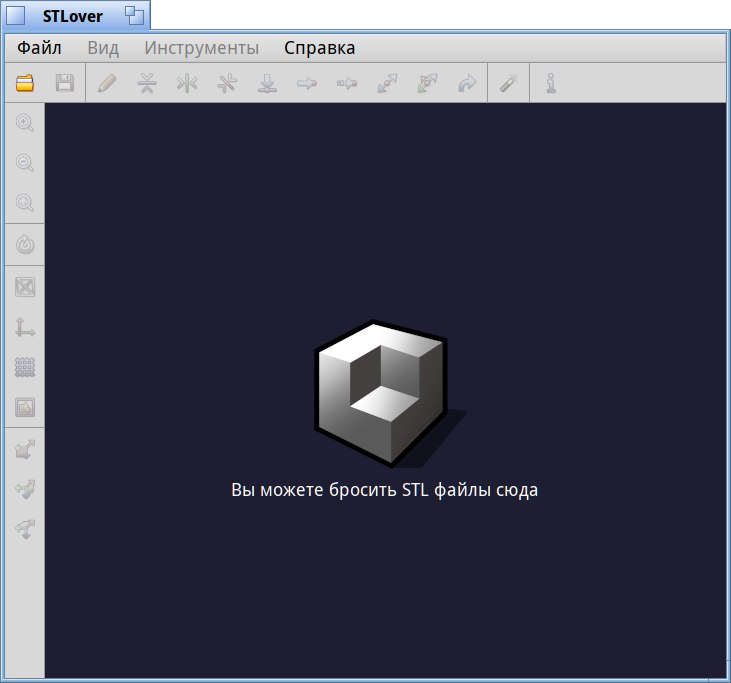
Task: Click the zoom-to-fit magnifier icon
Action: click(25, 203)
